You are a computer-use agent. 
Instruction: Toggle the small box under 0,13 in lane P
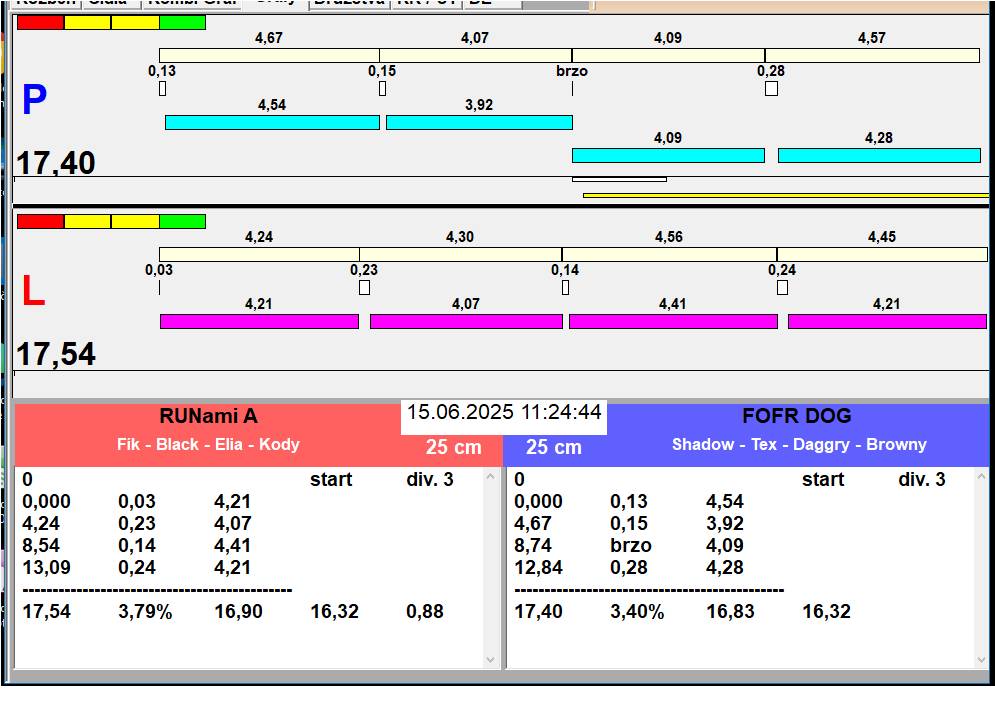[x=162, y=89]
